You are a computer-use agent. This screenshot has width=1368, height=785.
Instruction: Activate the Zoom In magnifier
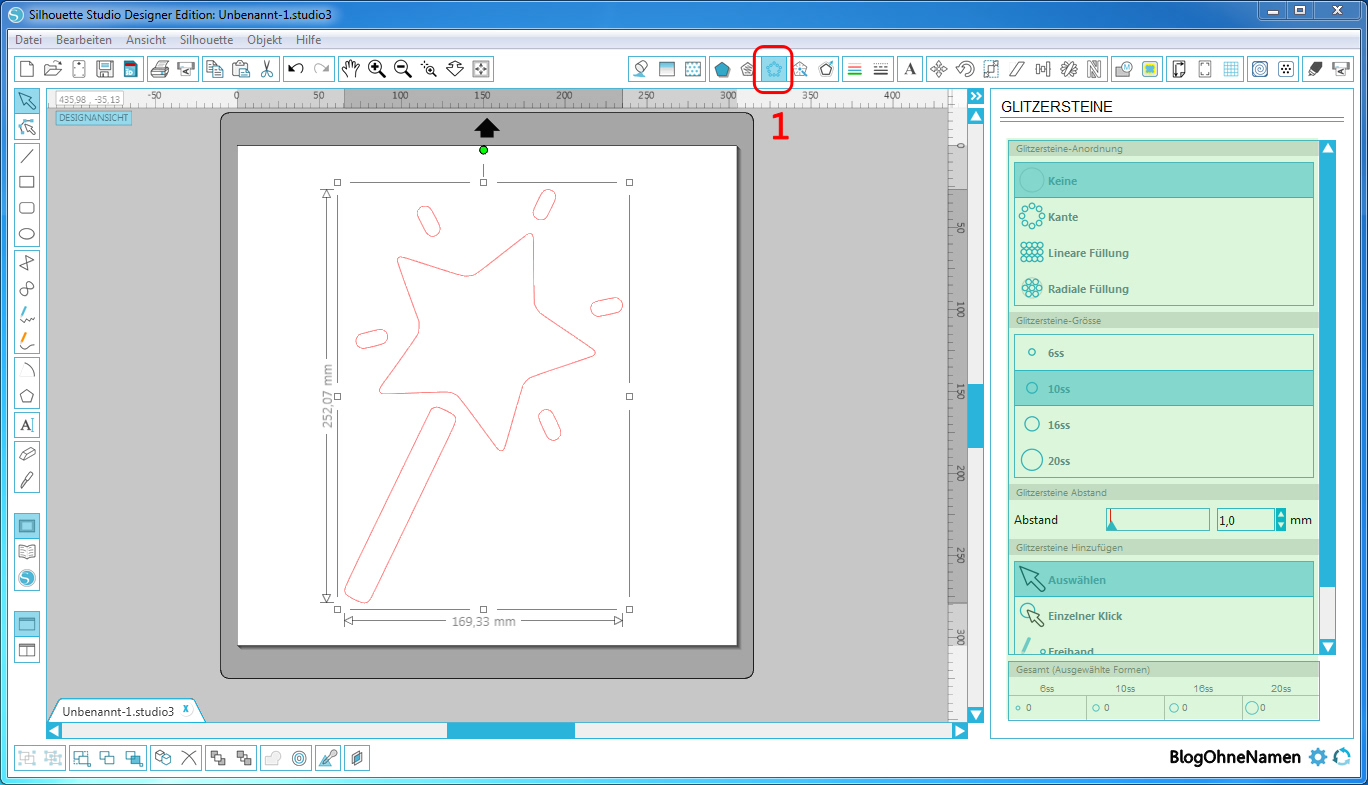377,69
